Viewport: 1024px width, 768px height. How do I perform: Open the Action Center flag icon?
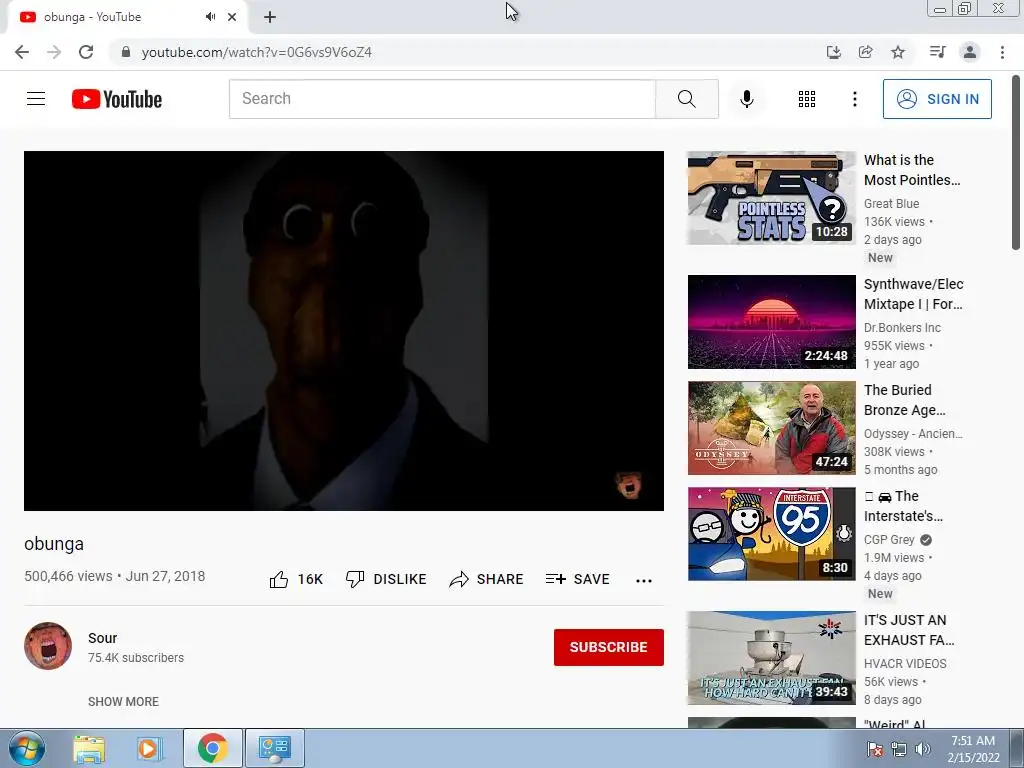click(875, 749)
